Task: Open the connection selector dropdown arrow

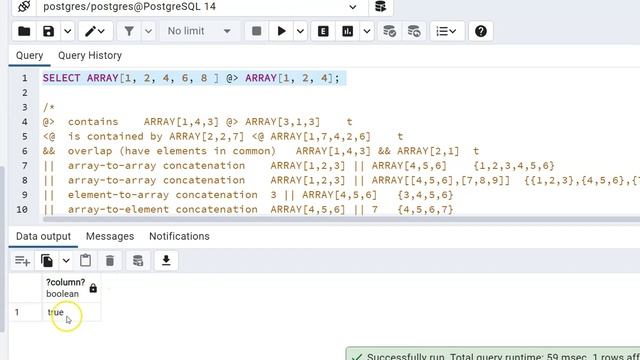Action: click(x=353, y=7)
